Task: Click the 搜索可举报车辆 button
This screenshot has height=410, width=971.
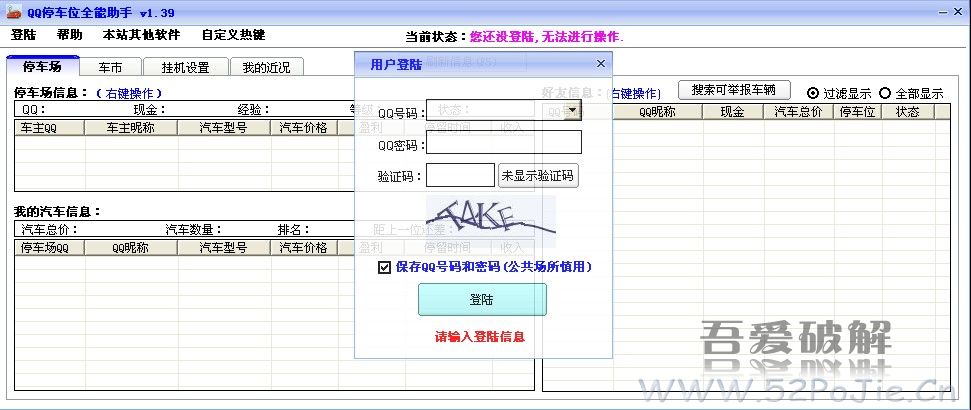Action: click(734, 90)
